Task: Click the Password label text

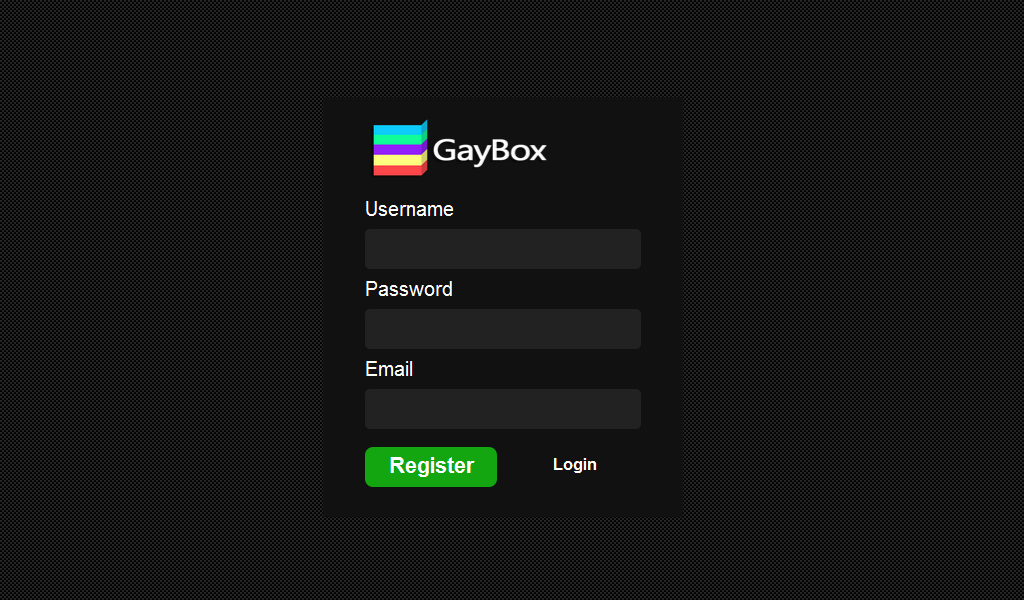Action: coord(409,289)
